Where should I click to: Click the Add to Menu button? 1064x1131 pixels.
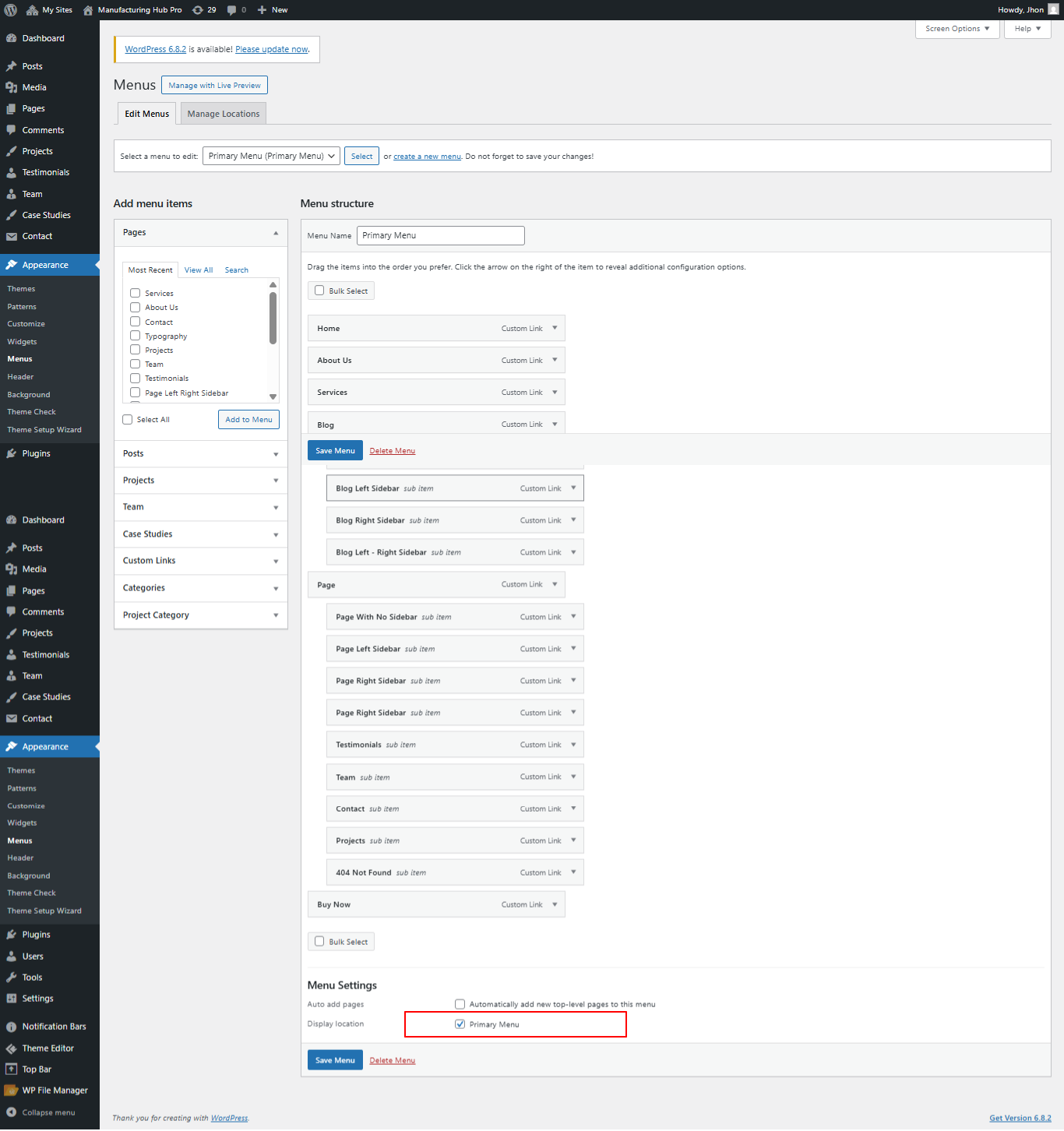click(248, 420)
